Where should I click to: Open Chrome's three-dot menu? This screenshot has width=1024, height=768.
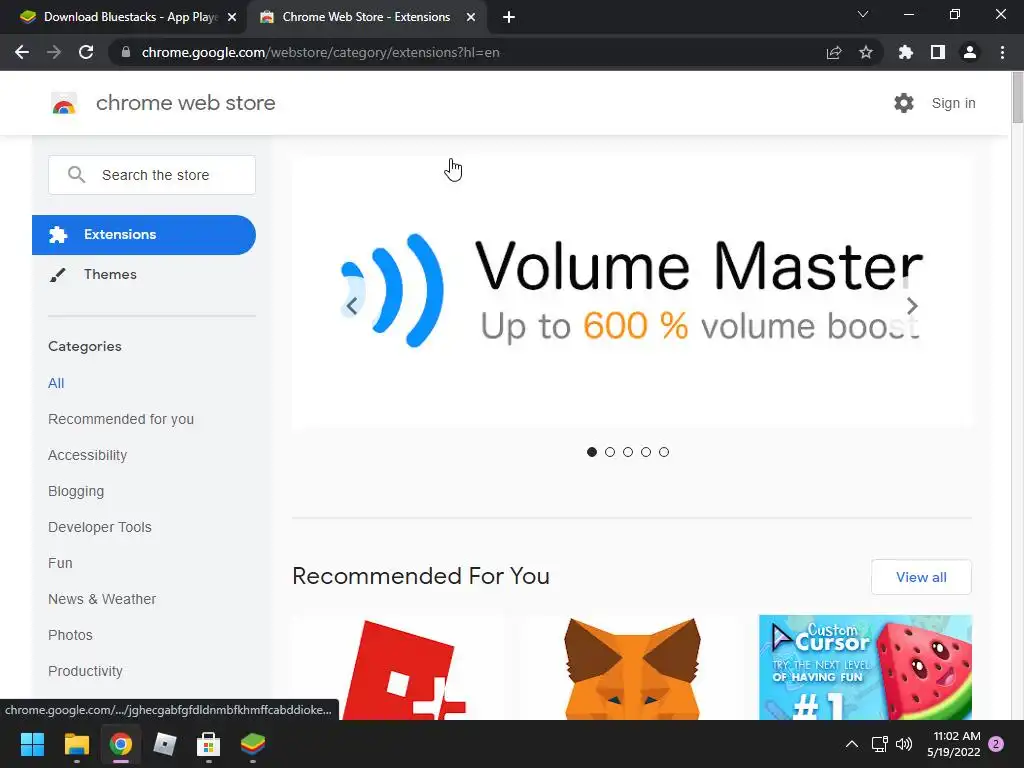1002,52
